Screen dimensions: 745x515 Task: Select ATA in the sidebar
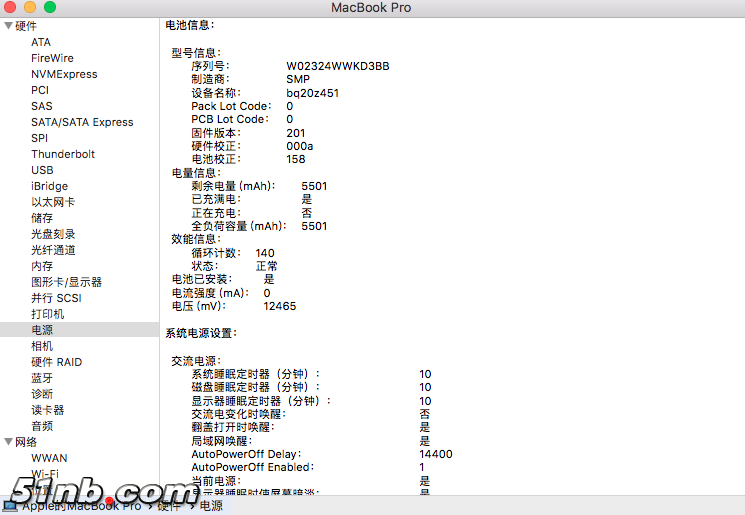point(41,42)
